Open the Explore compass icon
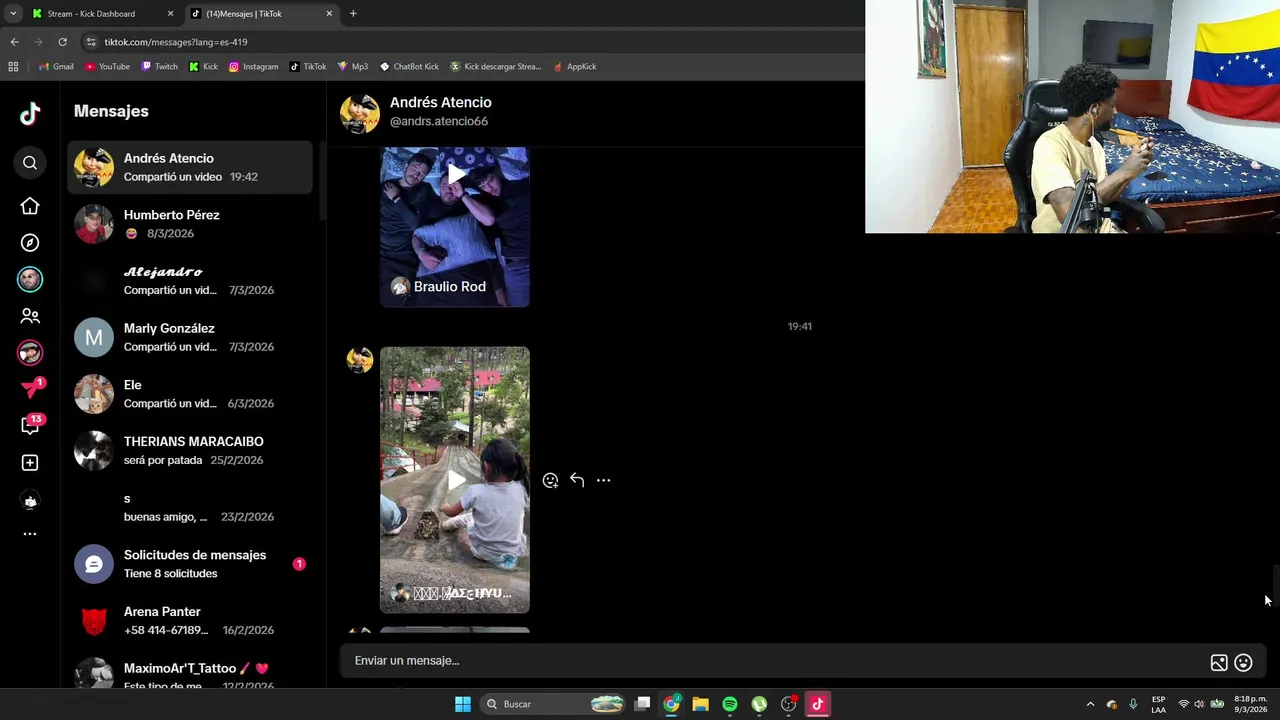Viewport: 1280px width, 720px height. (x=30, y=243)
